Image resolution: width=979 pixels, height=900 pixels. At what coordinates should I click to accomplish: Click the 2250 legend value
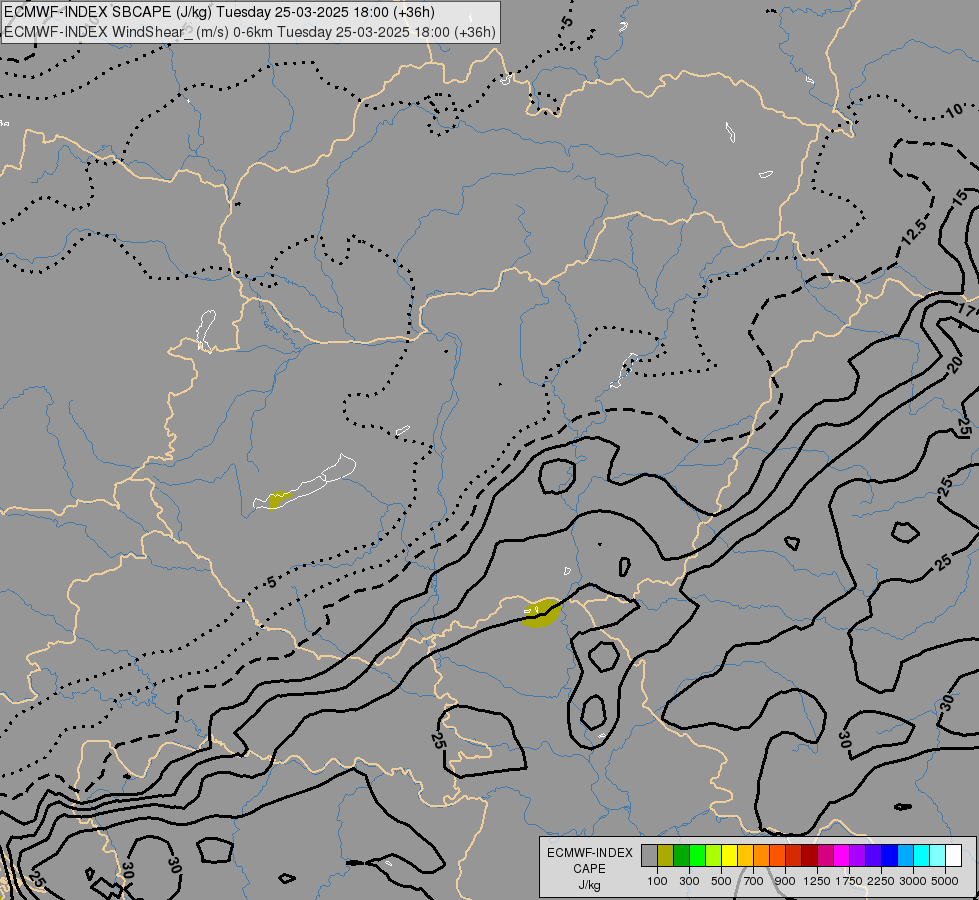point(881,881)
